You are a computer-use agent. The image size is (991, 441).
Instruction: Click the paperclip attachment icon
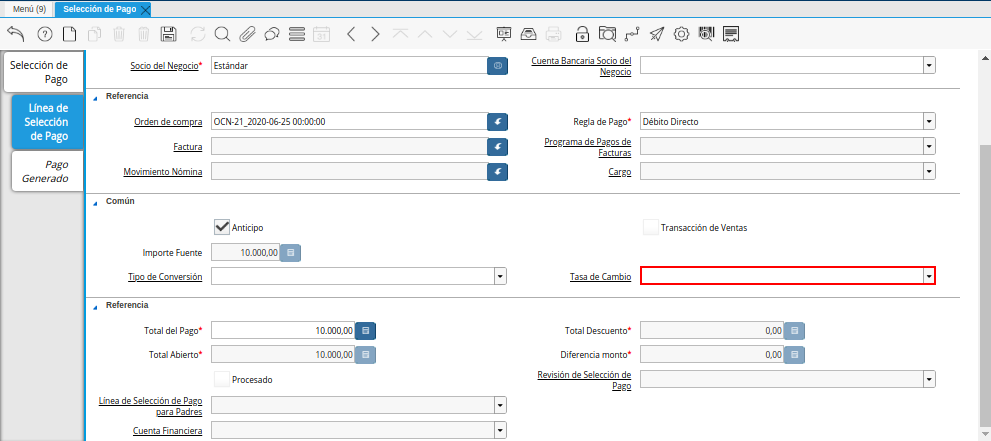(247, 34)
